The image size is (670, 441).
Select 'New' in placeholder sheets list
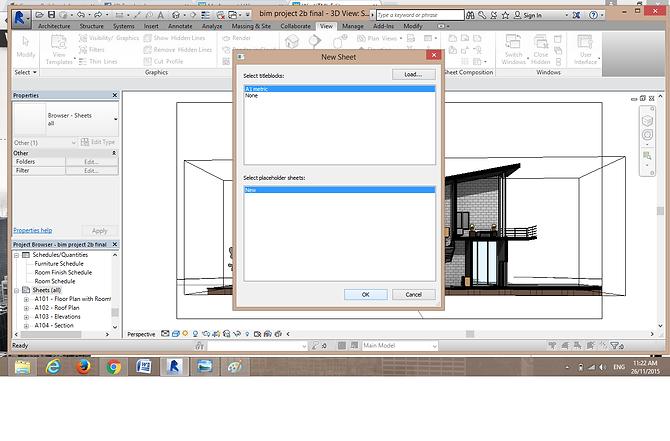coord(339,190)
